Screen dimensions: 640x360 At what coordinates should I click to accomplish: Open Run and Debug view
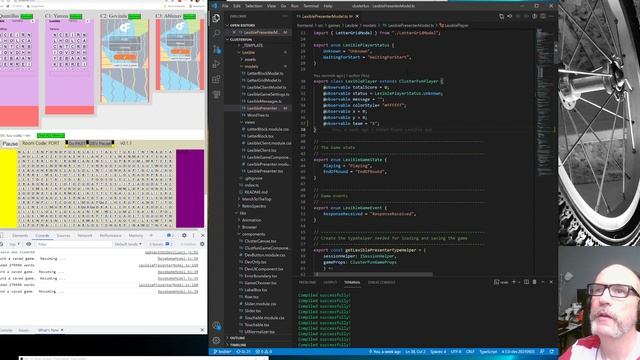(216, 64)
